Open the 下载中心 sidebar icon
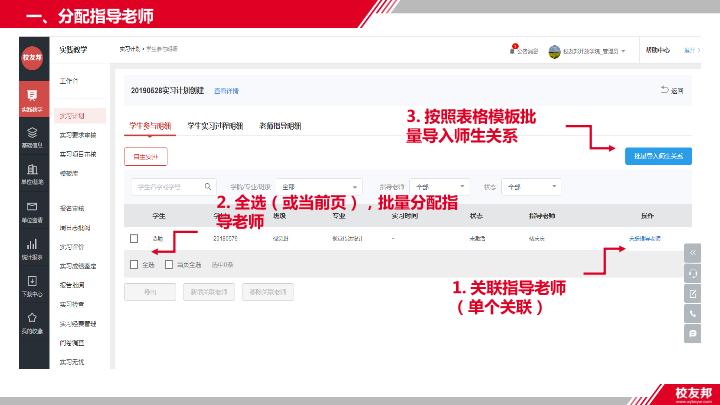This screenshot has width=720, height=405. point(33,285)
